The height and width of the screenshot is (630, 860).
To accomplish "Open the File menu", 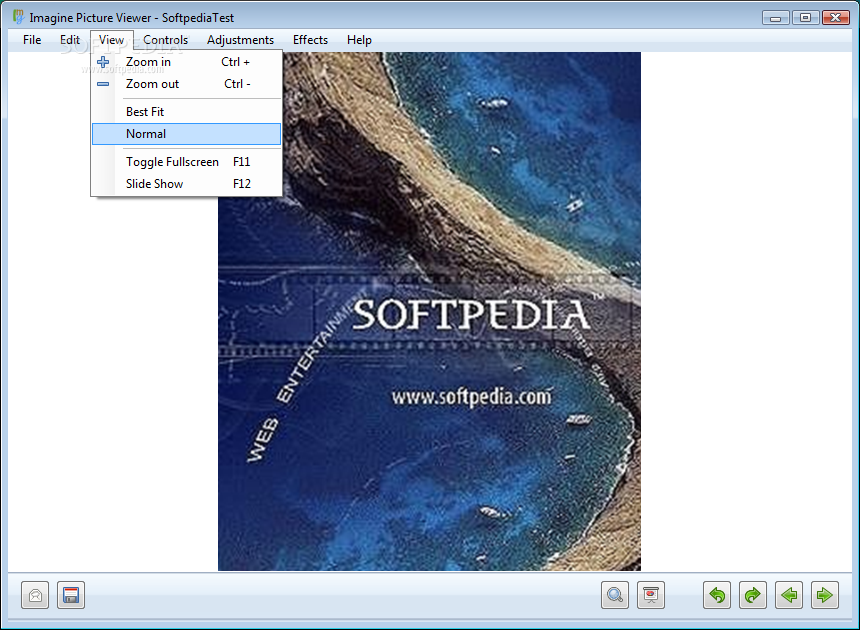I will point(32,40).
